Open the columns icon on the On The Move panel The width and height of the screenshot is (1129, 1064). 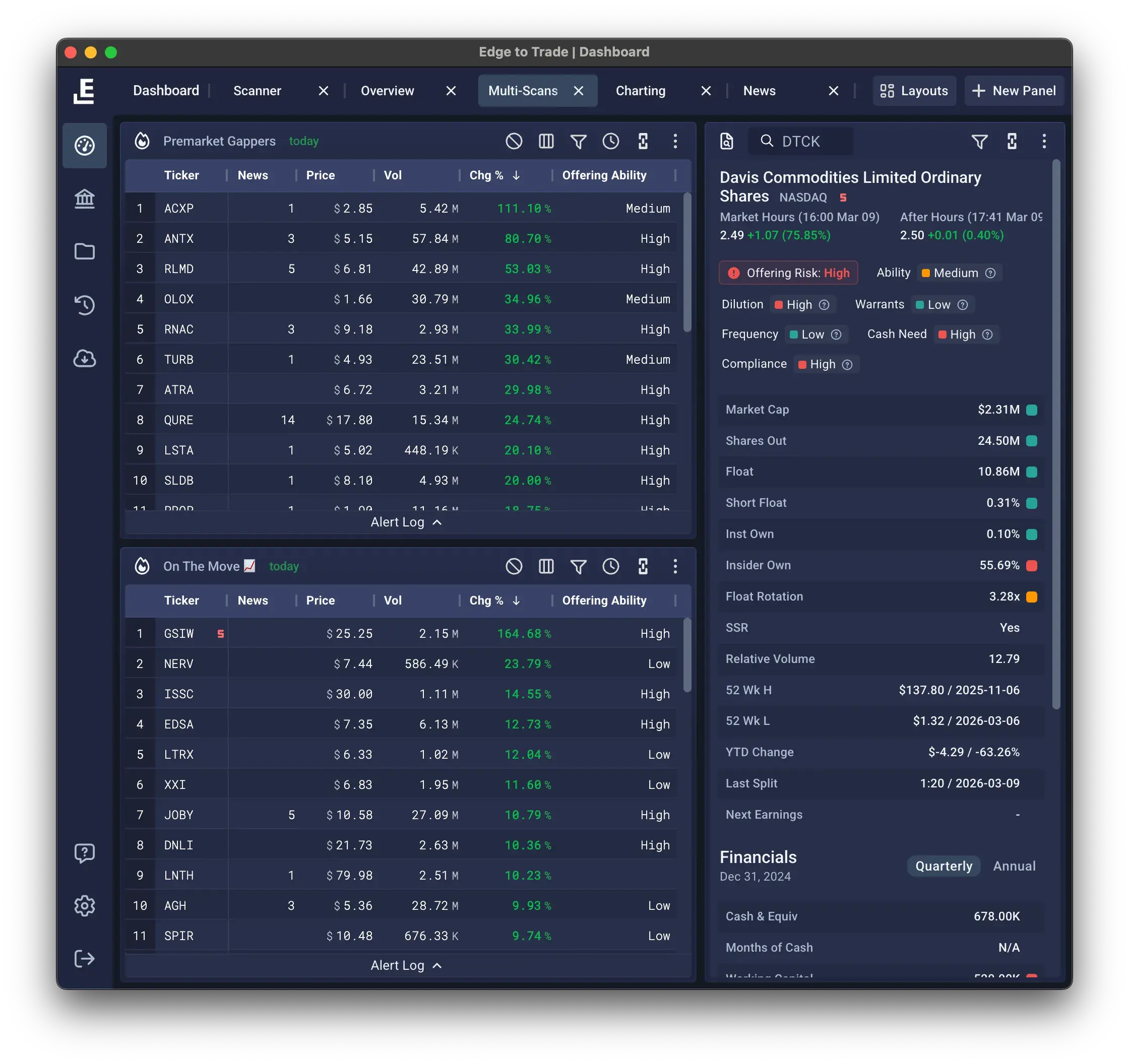click(x=546, y=566)
